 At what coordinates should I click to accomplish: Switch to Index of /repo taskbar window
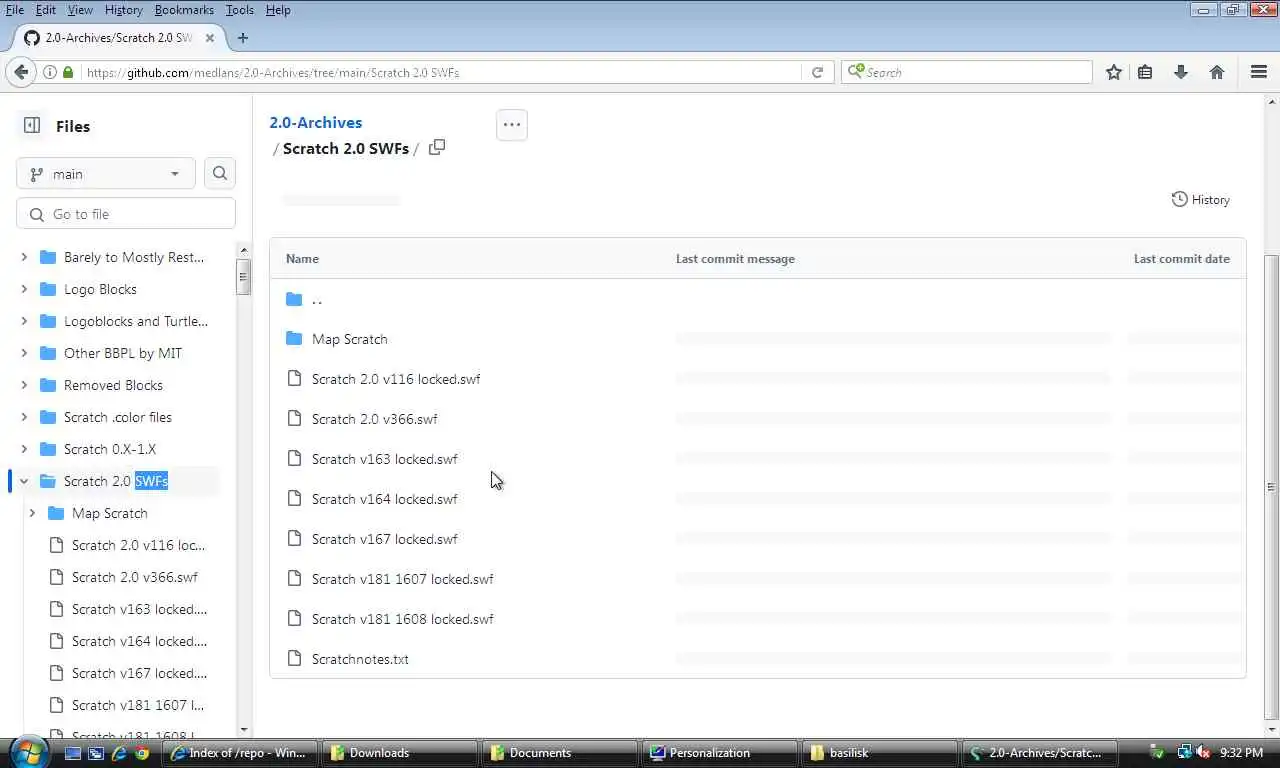(240, 752)
